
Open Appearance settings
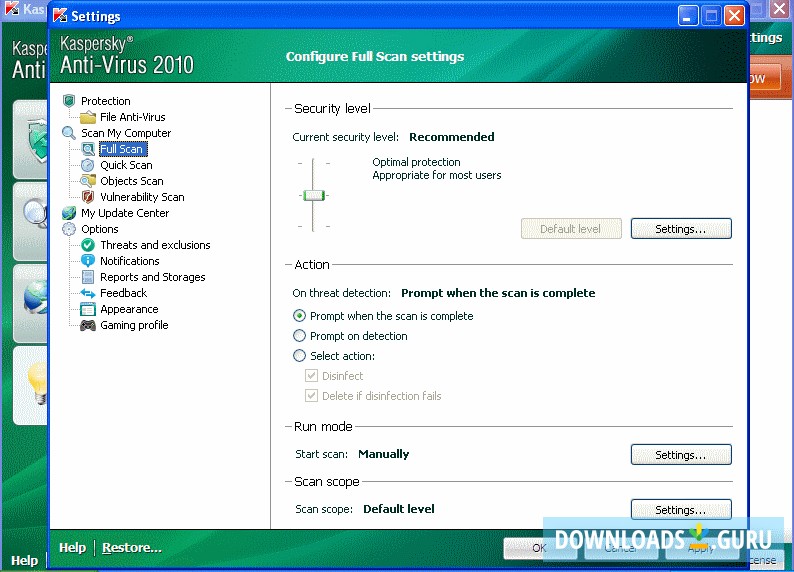pos(129,309)
